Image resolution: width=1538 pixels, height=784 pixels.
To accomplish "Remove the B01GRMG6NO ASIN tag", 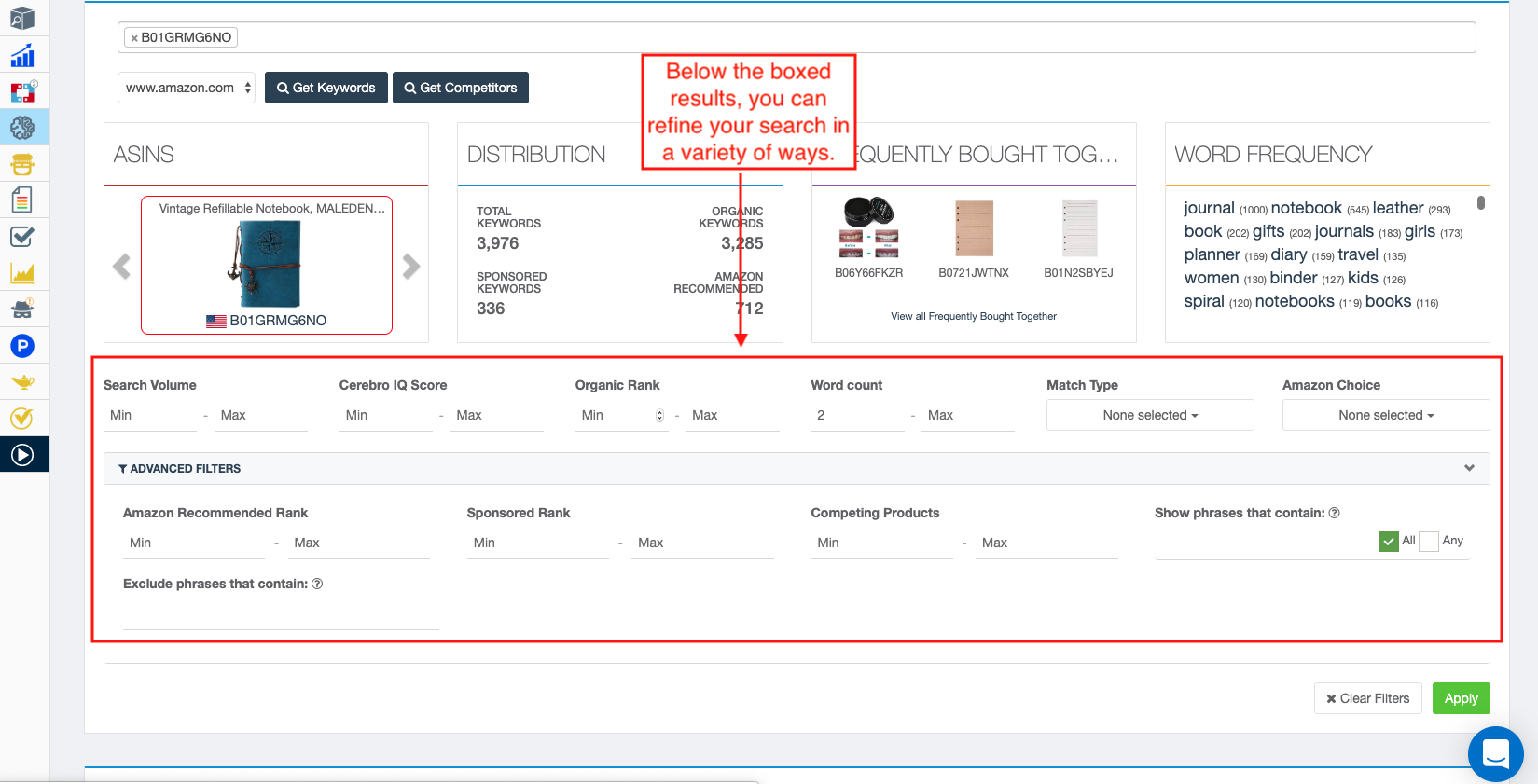I will coord(134,38).
